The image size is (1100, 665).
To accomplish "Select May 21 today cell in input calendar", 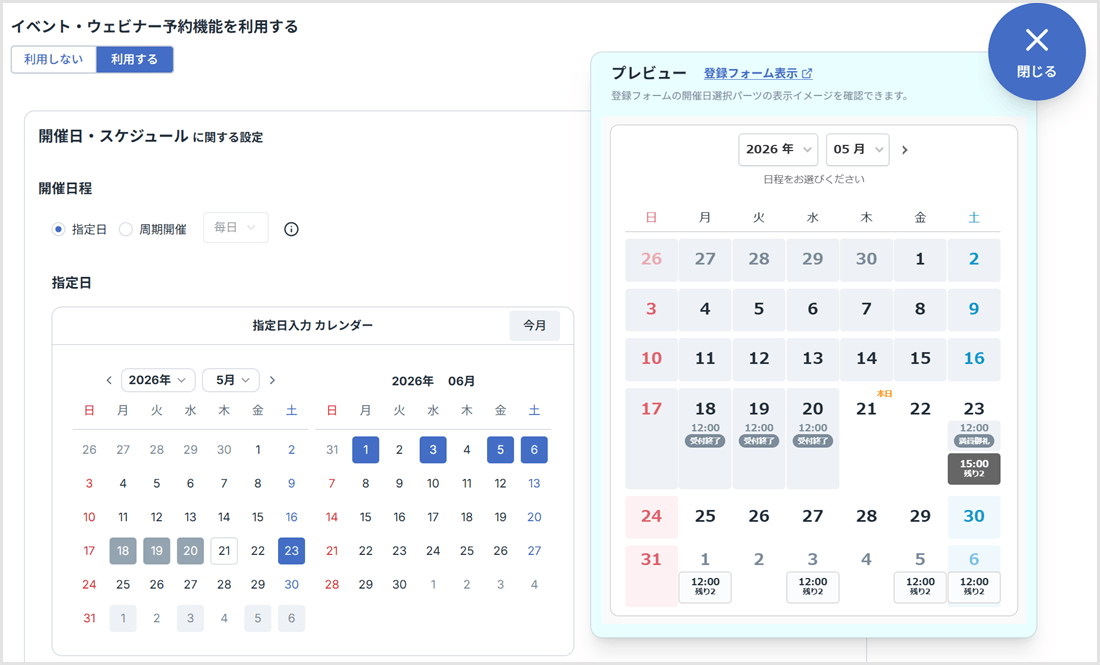I will click(x=224, y=551).
